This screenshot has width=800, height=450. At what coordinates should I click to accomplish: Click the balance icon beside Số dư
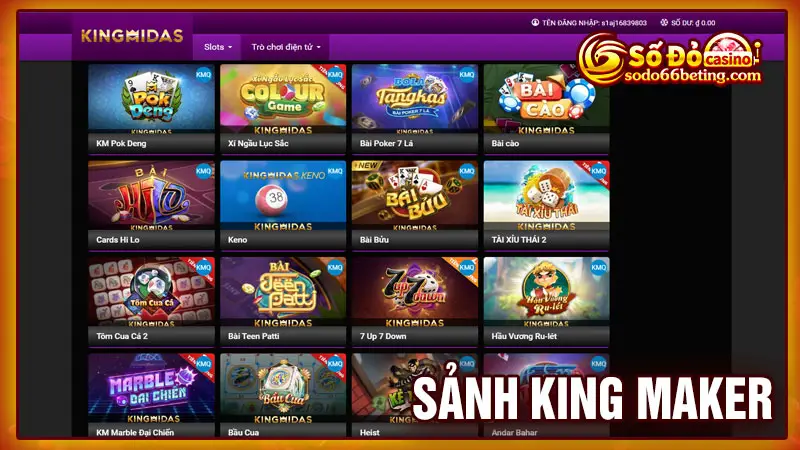coord(664,22)
